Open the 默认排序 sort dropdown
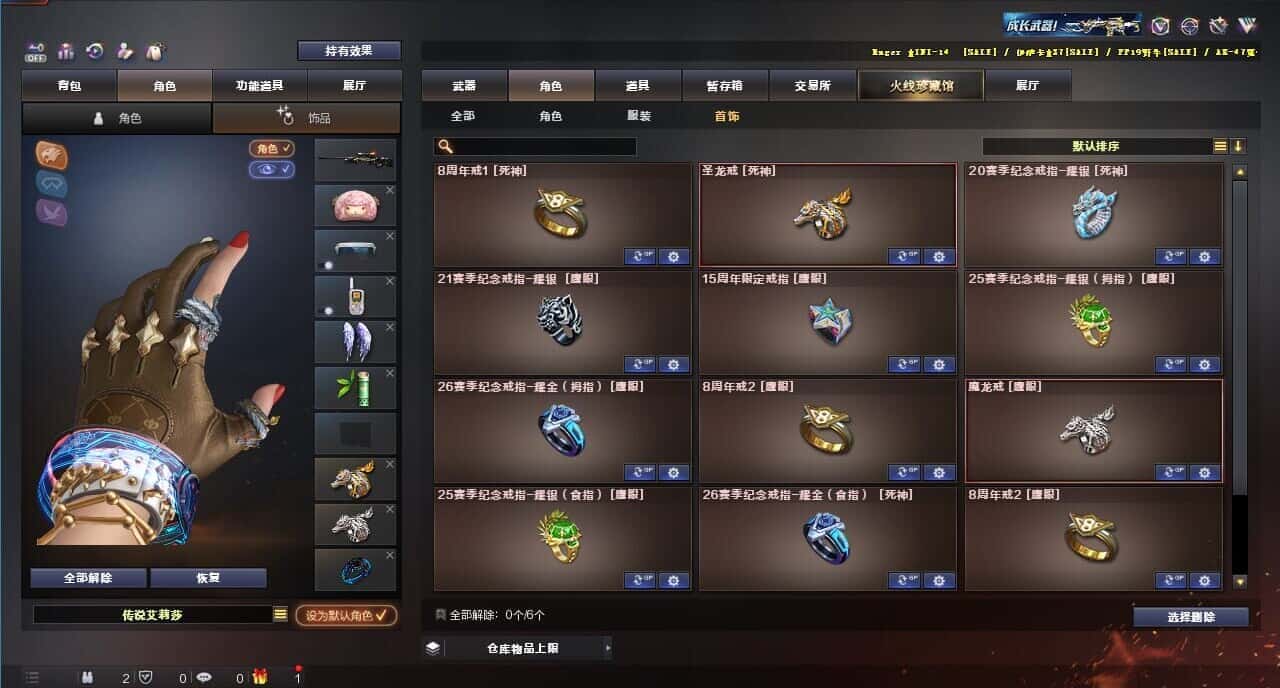Screen dimensions: 1280x688 (x=1103, y=146)
